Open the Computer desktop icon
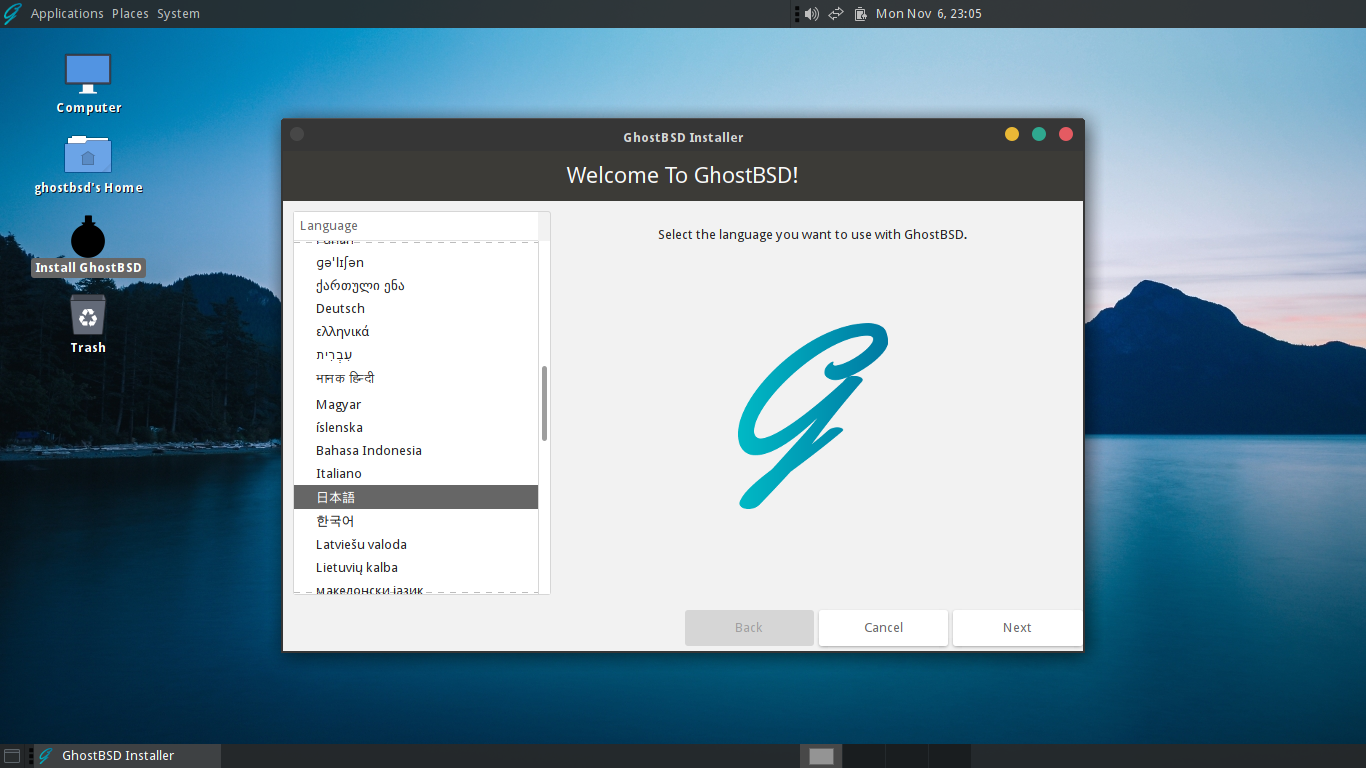 coord(88,73)
